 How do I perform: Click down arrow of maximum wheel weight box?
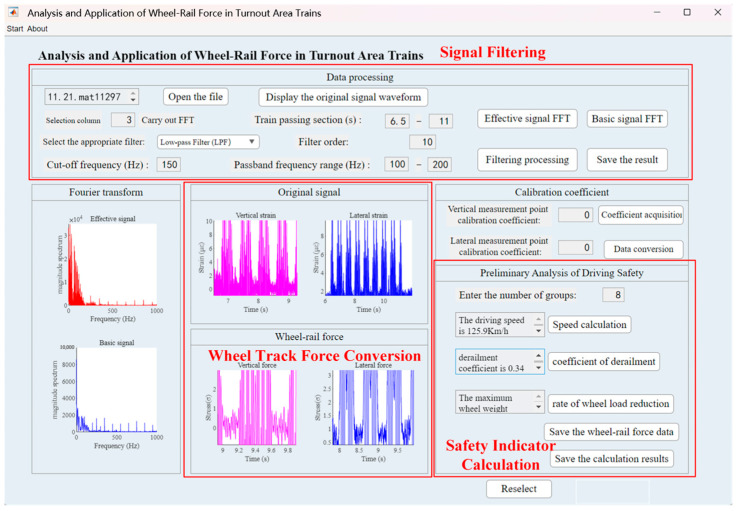(x=539, y=408)
